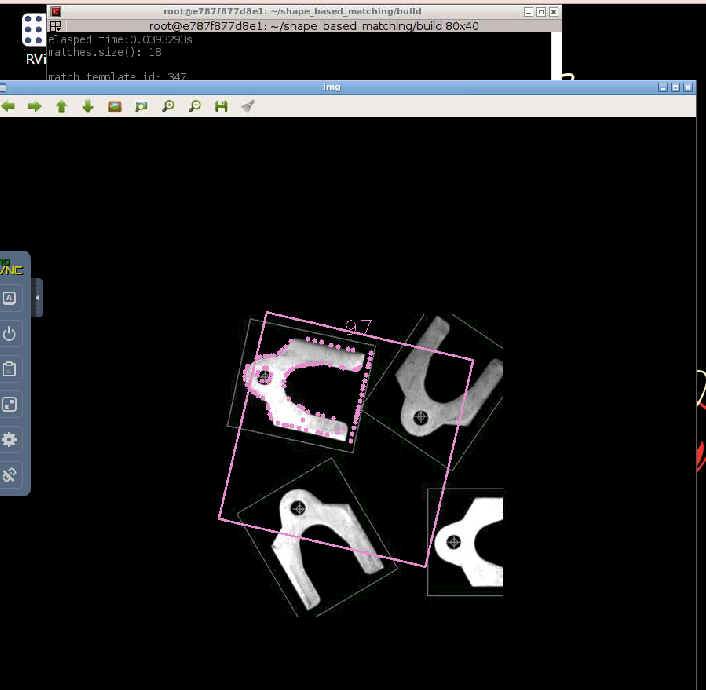Click 'matches.size(): 18' terminal line

pos(105,52)
